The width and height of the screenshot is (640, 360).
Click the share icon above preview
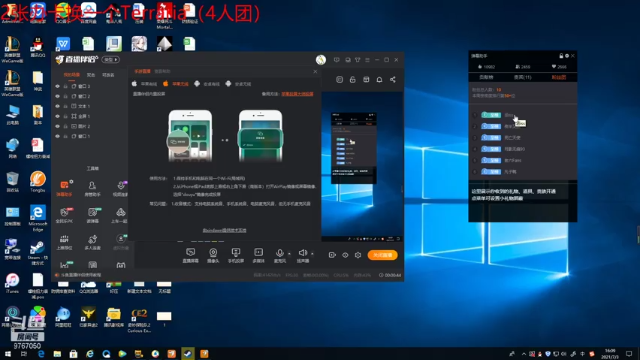click(393, 80)
